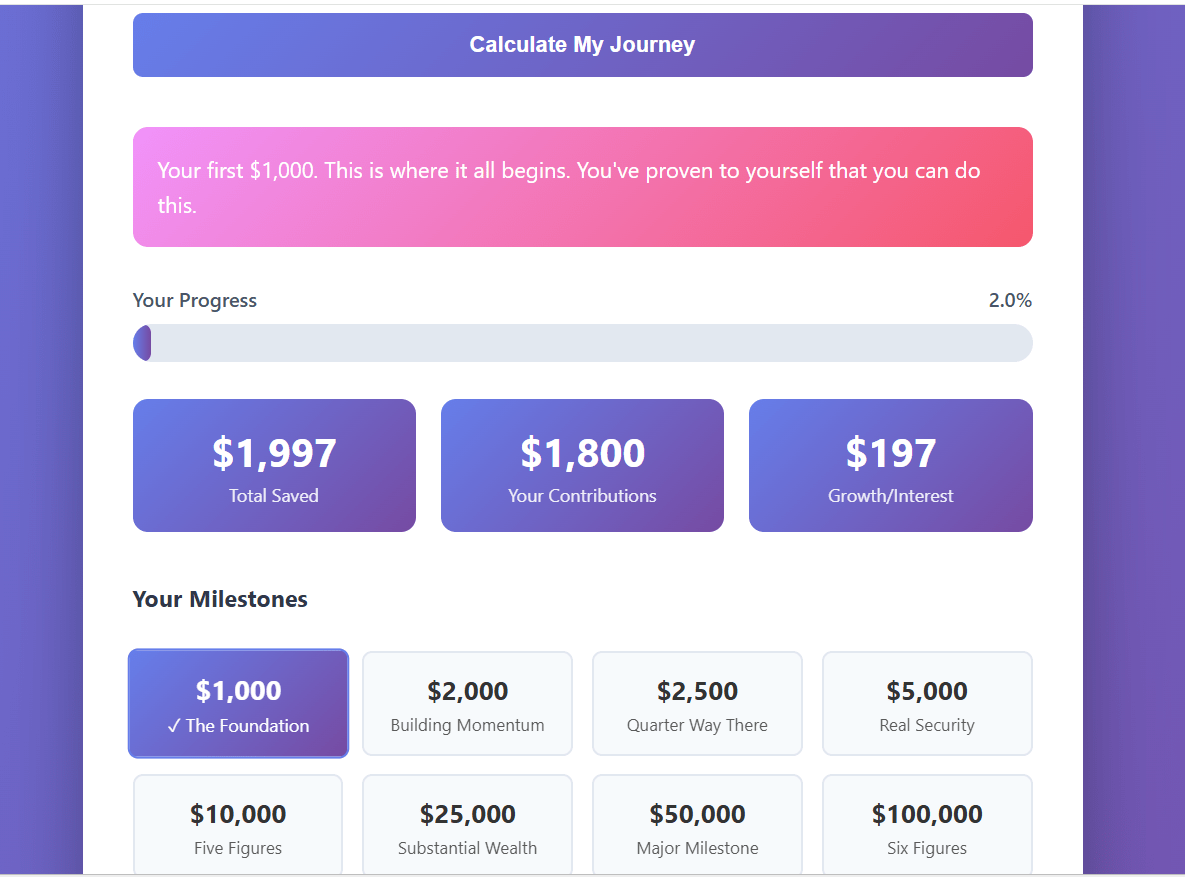Screen dimensions: 1185x877
Task: Click the $1,997 Total Saved card
Action: [274, 465]
